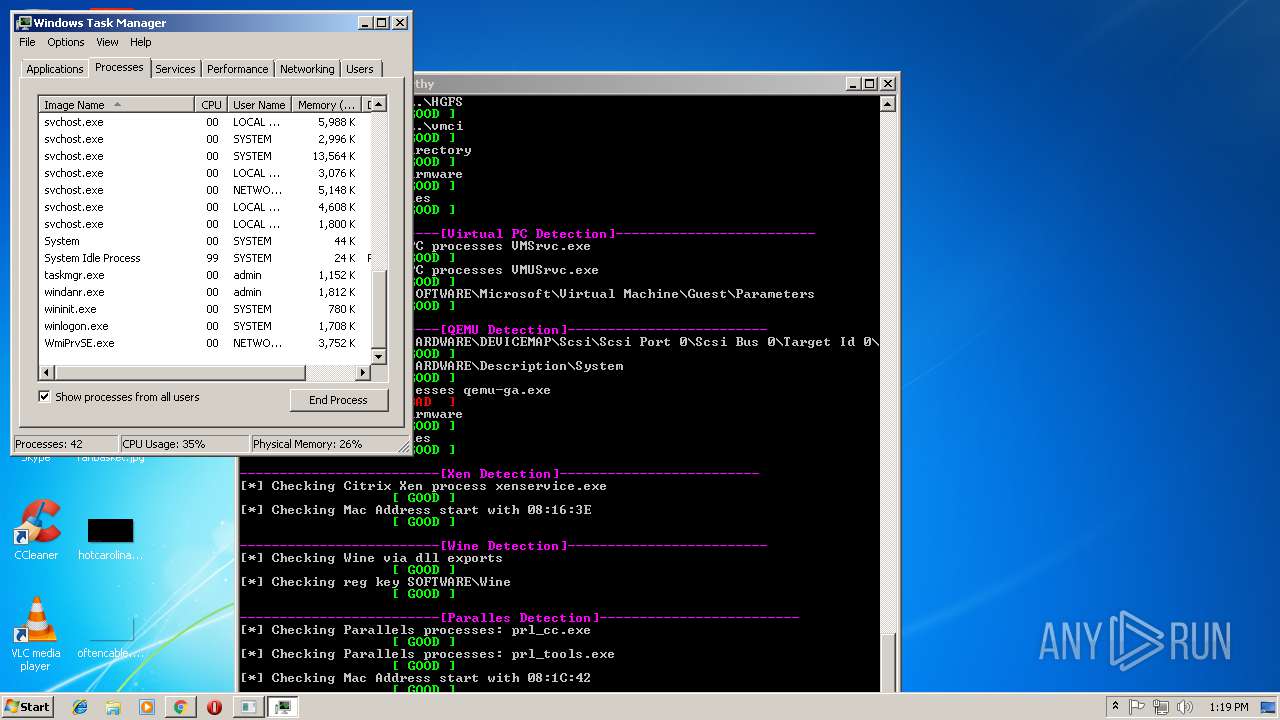Image resolution: width=1280 pixels, height=720 pixels.
Task: Switch to the Applications tab
Action: click(55, 69)
